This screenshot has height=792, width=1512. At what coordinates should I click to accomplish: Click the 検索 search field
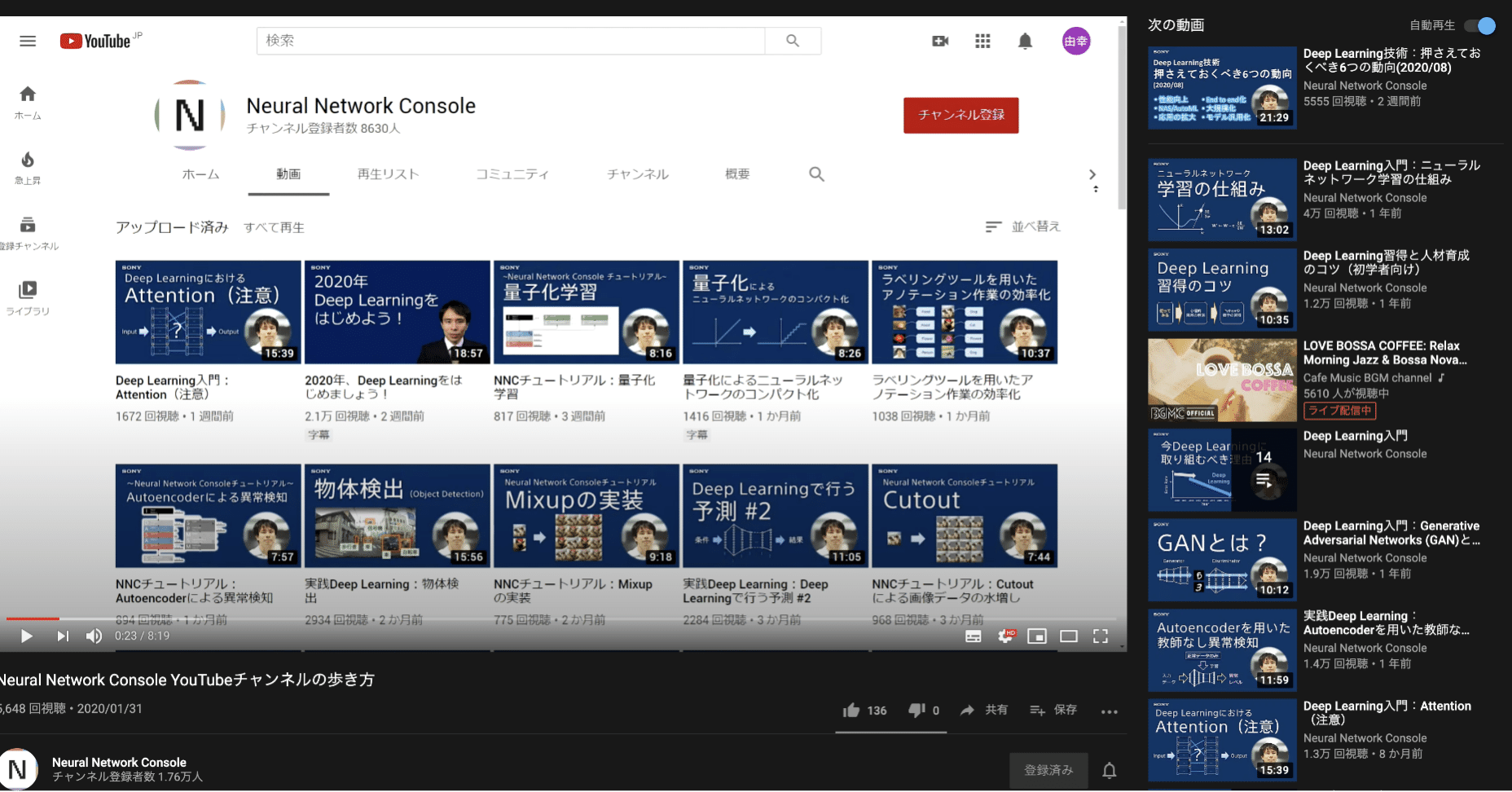click(x=511, y=41)
